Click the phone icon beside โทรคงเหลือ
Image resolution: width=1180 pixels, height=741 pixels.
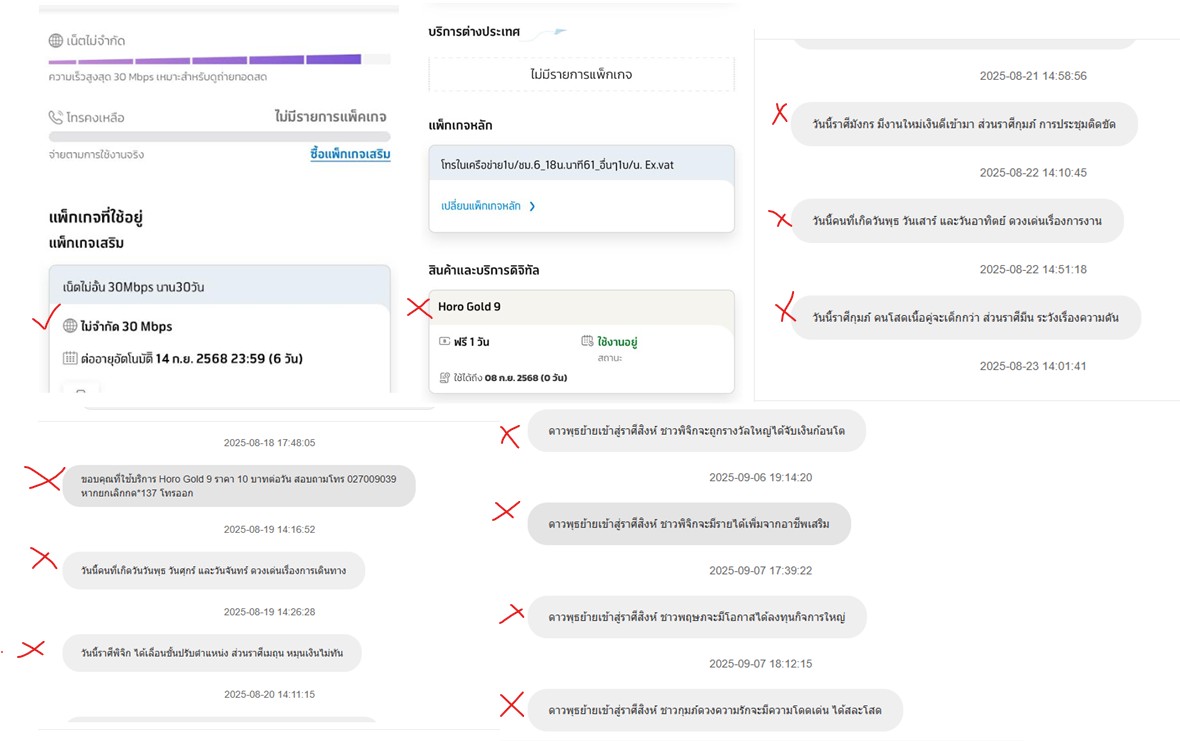click(x=56, y=117)
